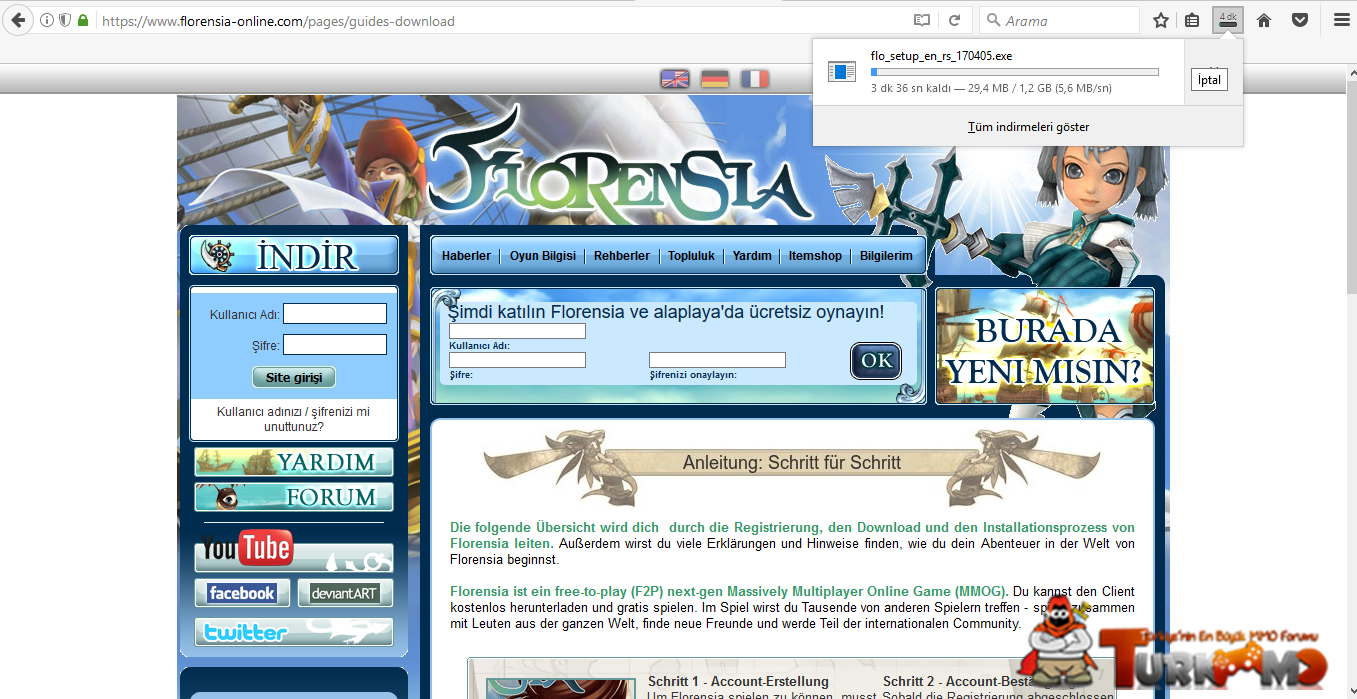This screenshot has width=1357, height=699.
Task: Open the Firefox hamburger menu
Action: [x=1341, y=21]
